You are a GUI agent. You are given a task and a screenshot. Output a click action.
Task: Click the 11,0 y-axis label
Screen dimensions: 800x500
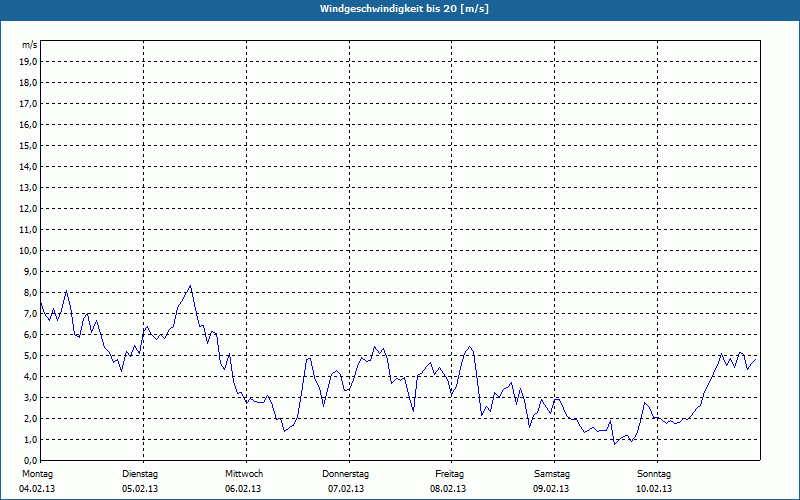coord(28,230)
